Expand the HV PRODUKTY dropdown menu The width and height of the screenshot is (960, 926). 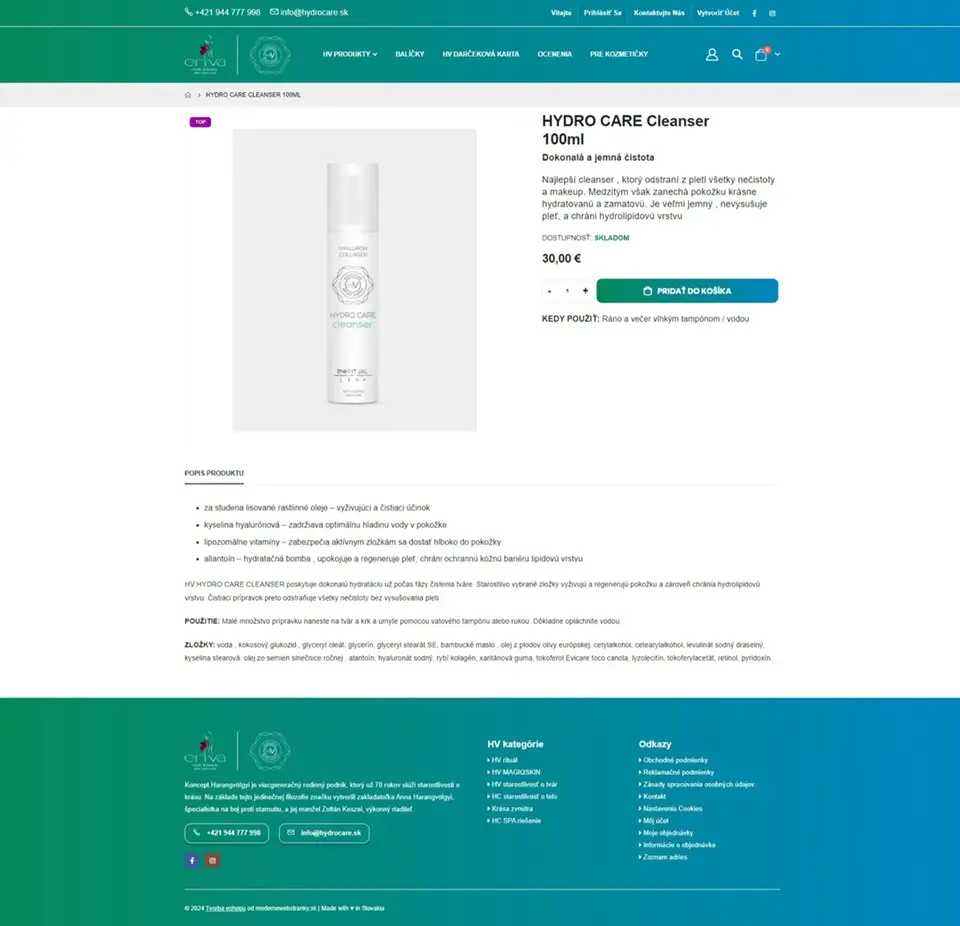tap(350, 55)
